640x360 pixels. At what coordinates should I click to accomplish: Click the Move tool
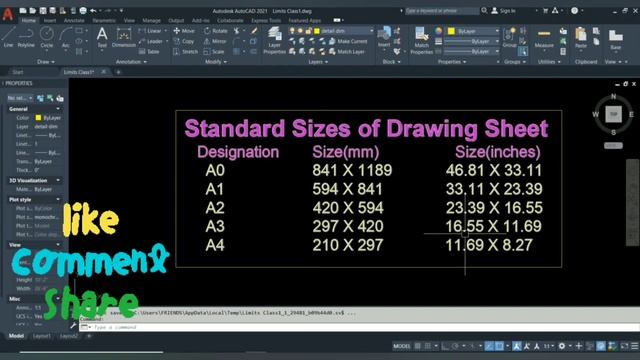[x=184, y=31]
